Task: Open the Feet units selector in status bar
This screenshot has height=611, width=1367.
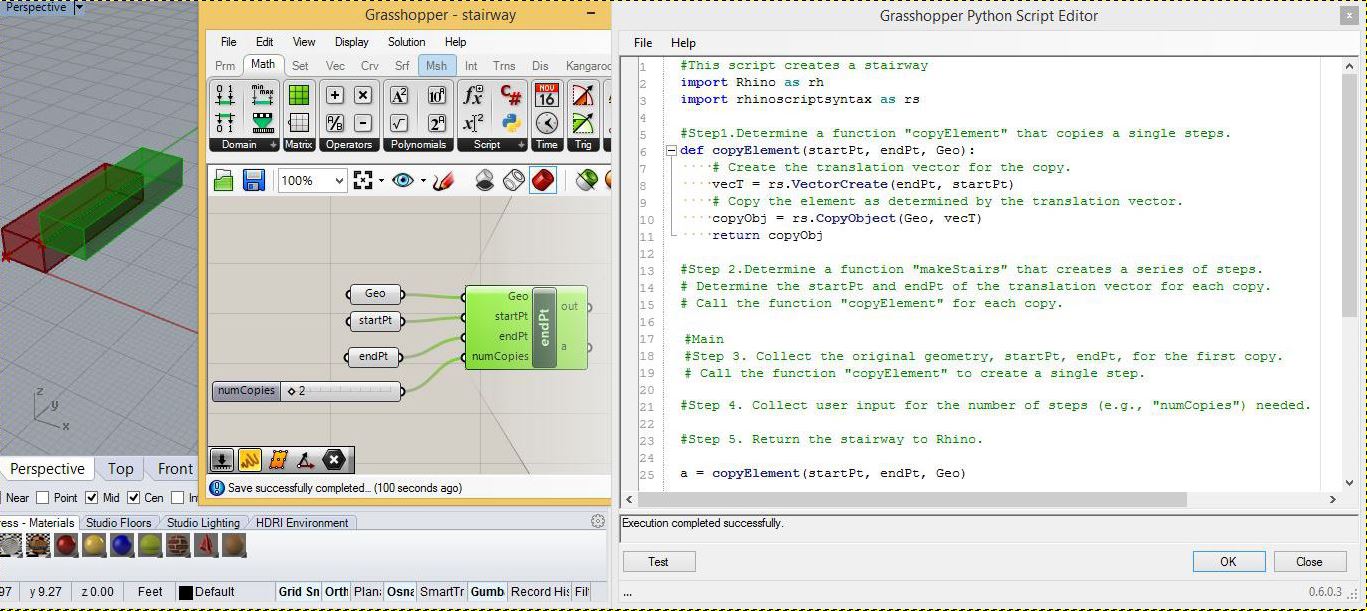Action: coord(150,592)
